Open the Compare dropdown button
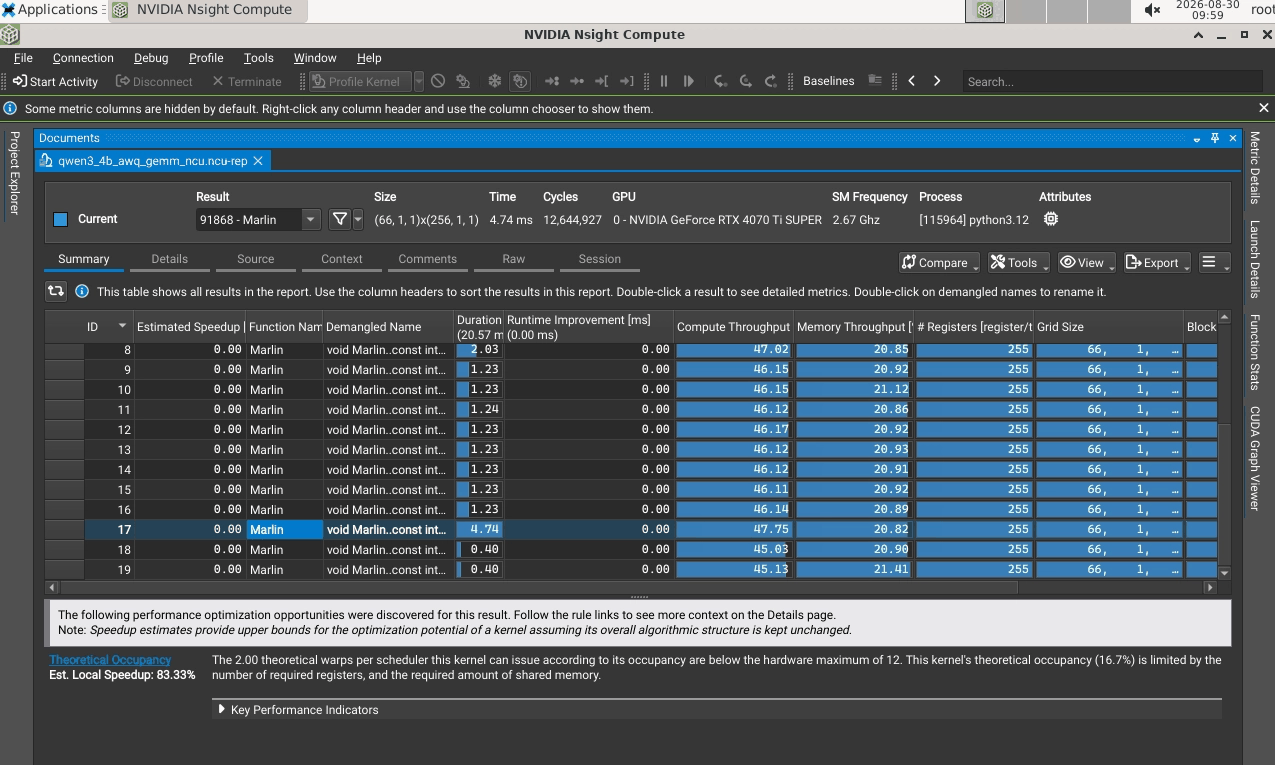1275x765 pixels. (939, 262)
